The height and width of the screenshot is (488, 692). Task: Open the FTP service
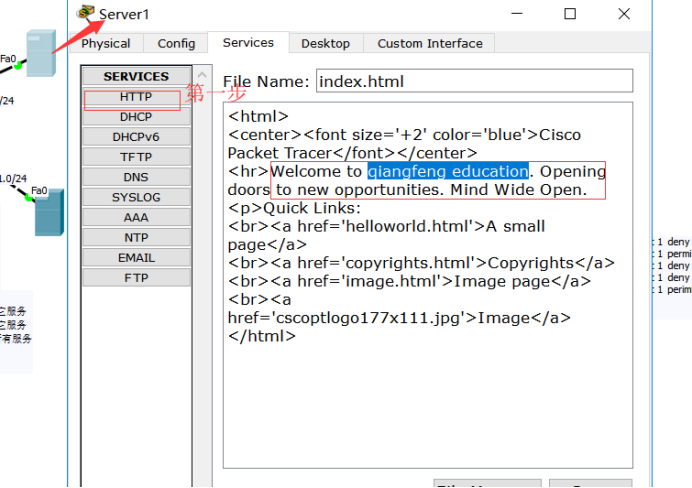pos(136,278)
